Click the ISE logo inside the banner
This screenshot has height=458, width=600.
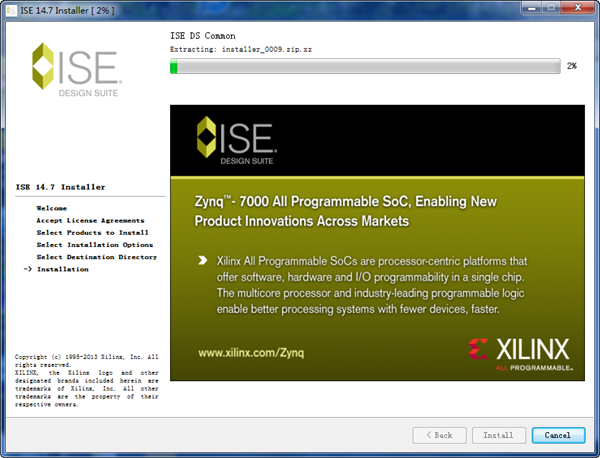(x=237, y=142)
